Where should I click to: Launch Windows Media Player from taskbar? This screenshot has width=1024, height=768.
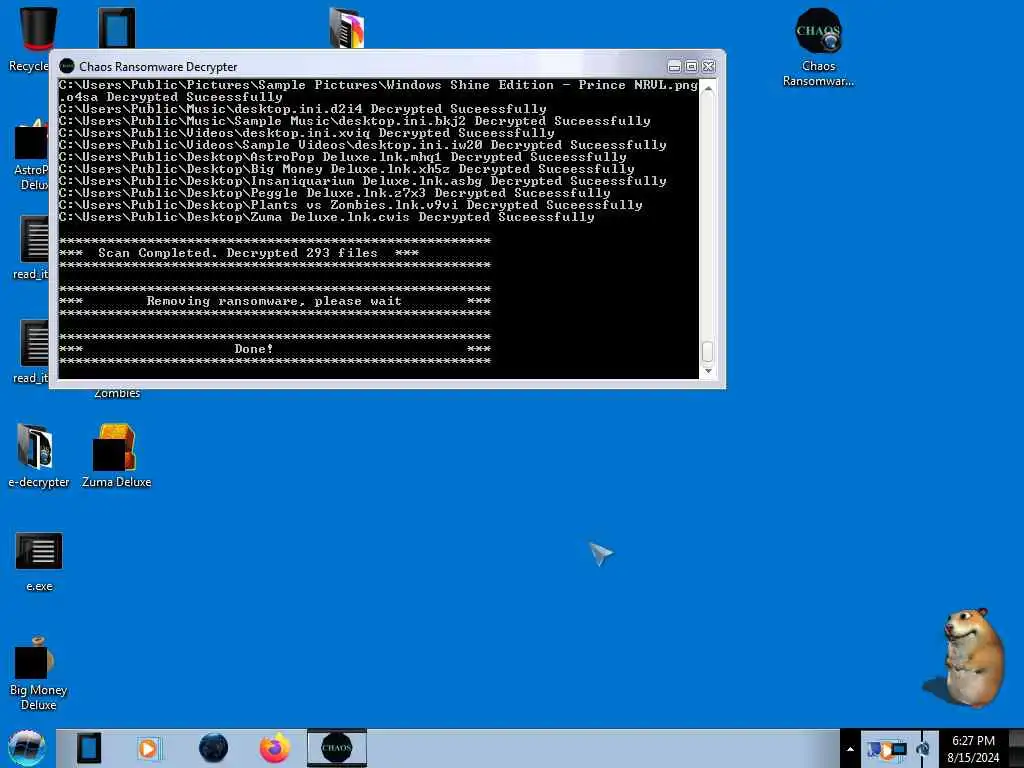pyautogui.click(x=148, y=748)
